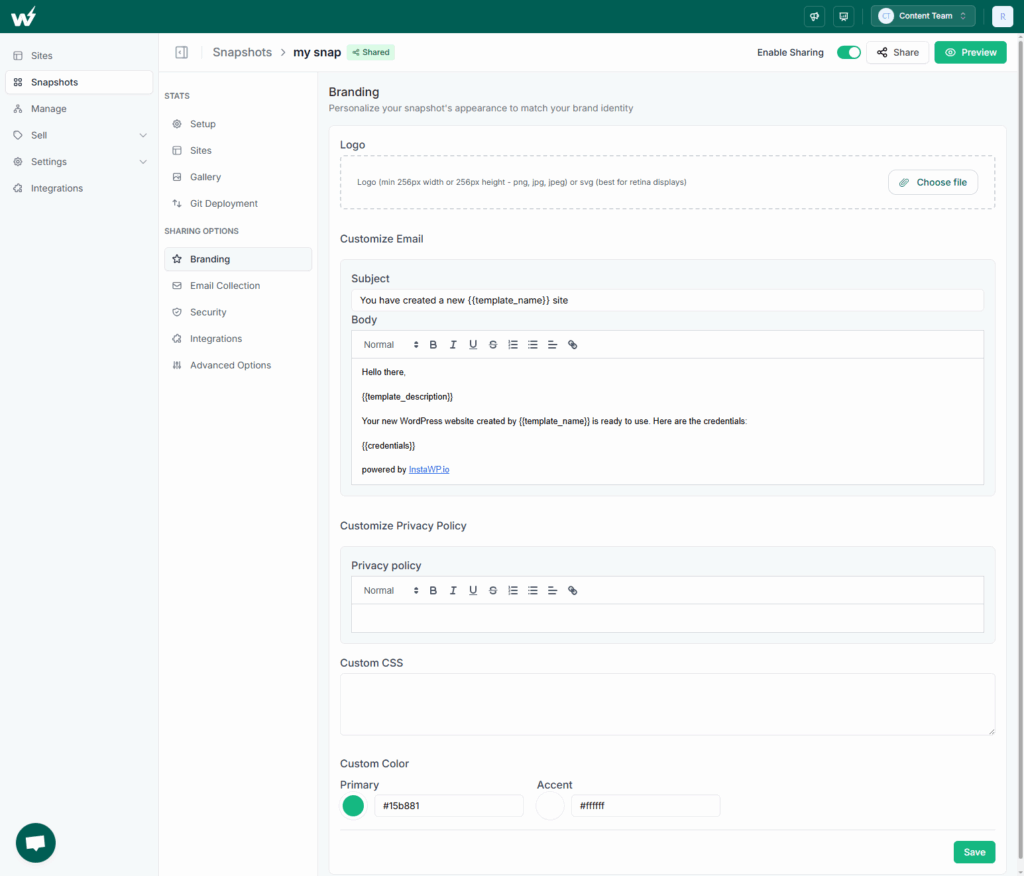Image resolution: width=1024 pixels, height=876 pixels.
Task: Open Integrations under Sharing Options
Action: pyautogui.click(x=238, y=338)
